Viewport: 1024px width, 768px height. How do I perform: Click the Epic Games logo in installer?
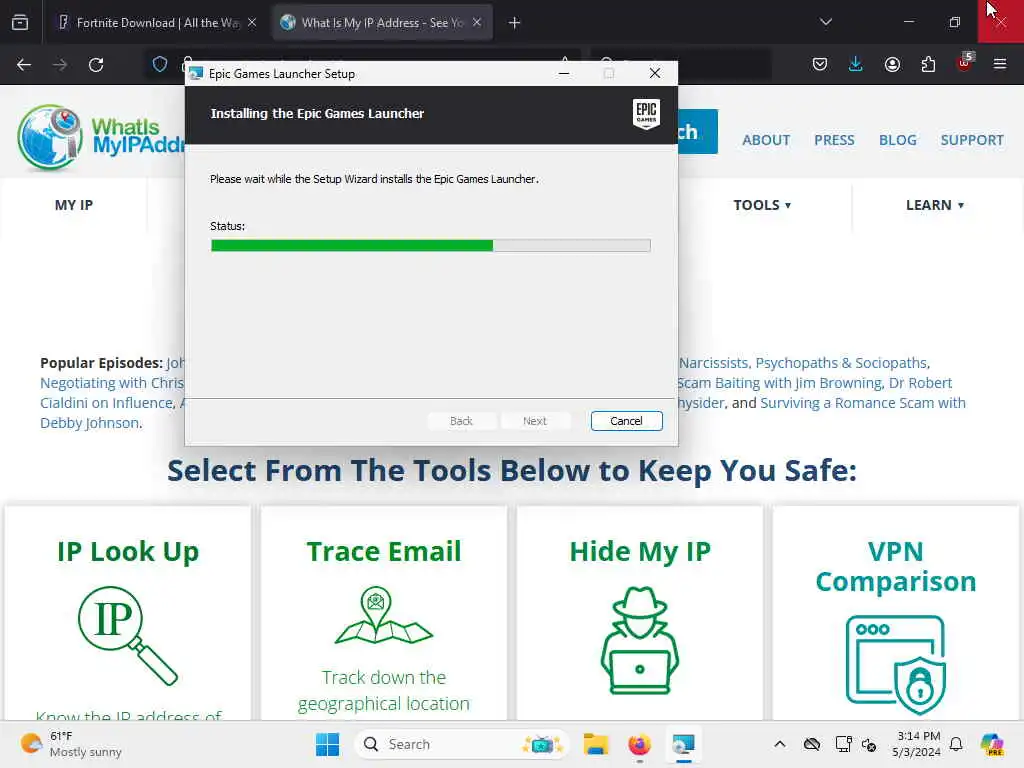point(646,114)
